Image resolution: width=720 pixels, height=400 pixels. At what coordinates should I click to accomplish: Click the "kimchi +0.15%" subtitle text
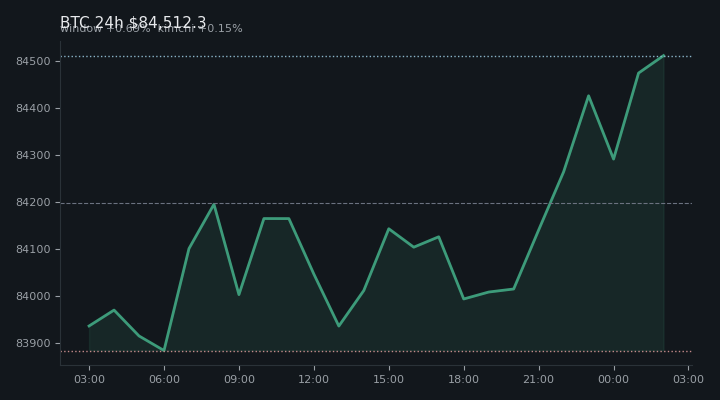point(200,29)
